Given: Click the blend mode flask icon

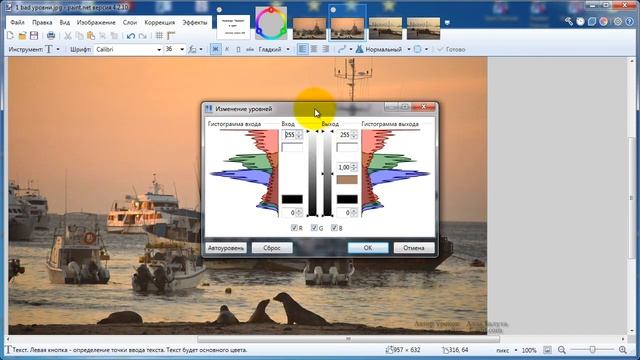Looking at the screenshot, I should (x=359, y=49).
